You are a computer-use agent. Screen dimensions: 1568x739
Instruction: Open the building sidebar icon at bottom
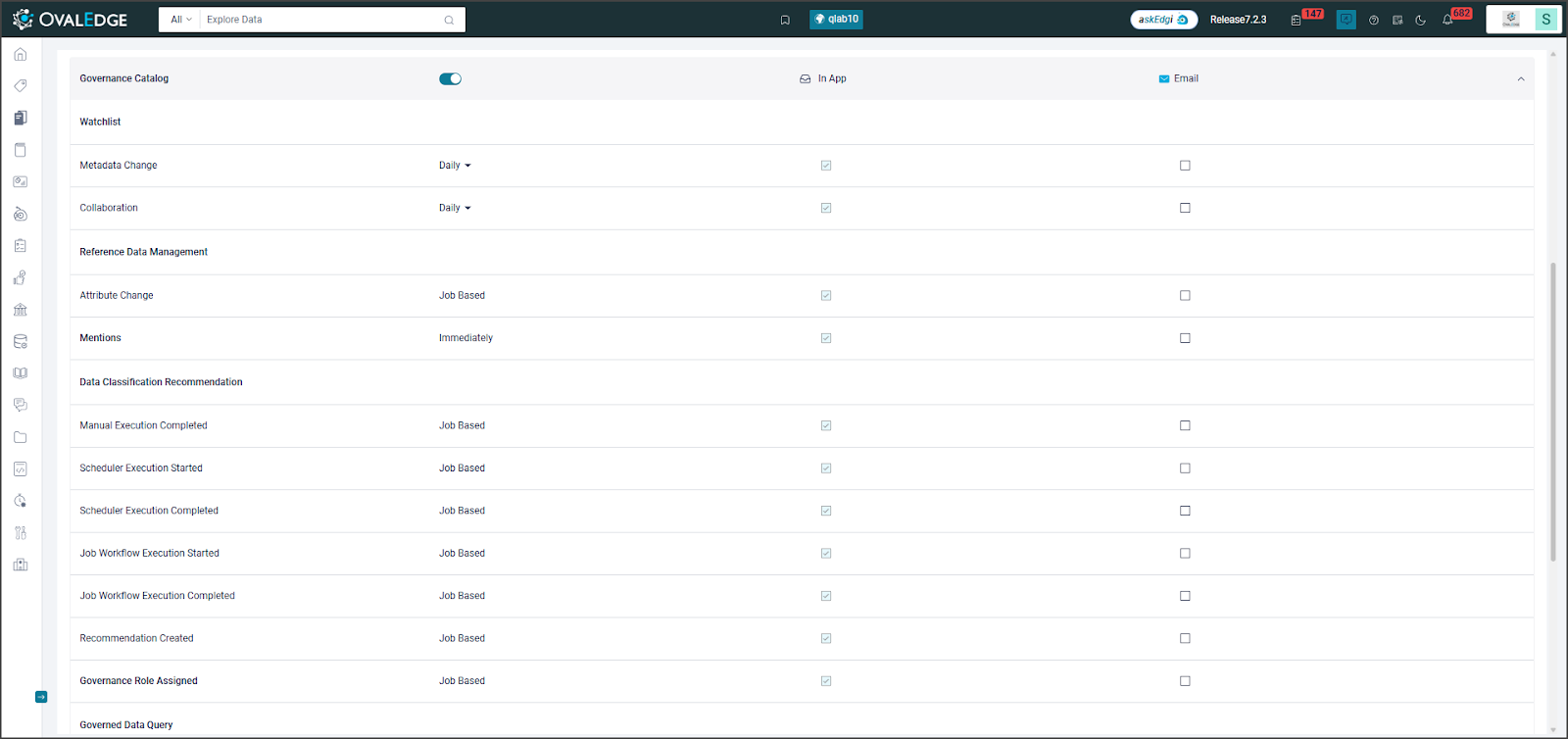(21, 565)
